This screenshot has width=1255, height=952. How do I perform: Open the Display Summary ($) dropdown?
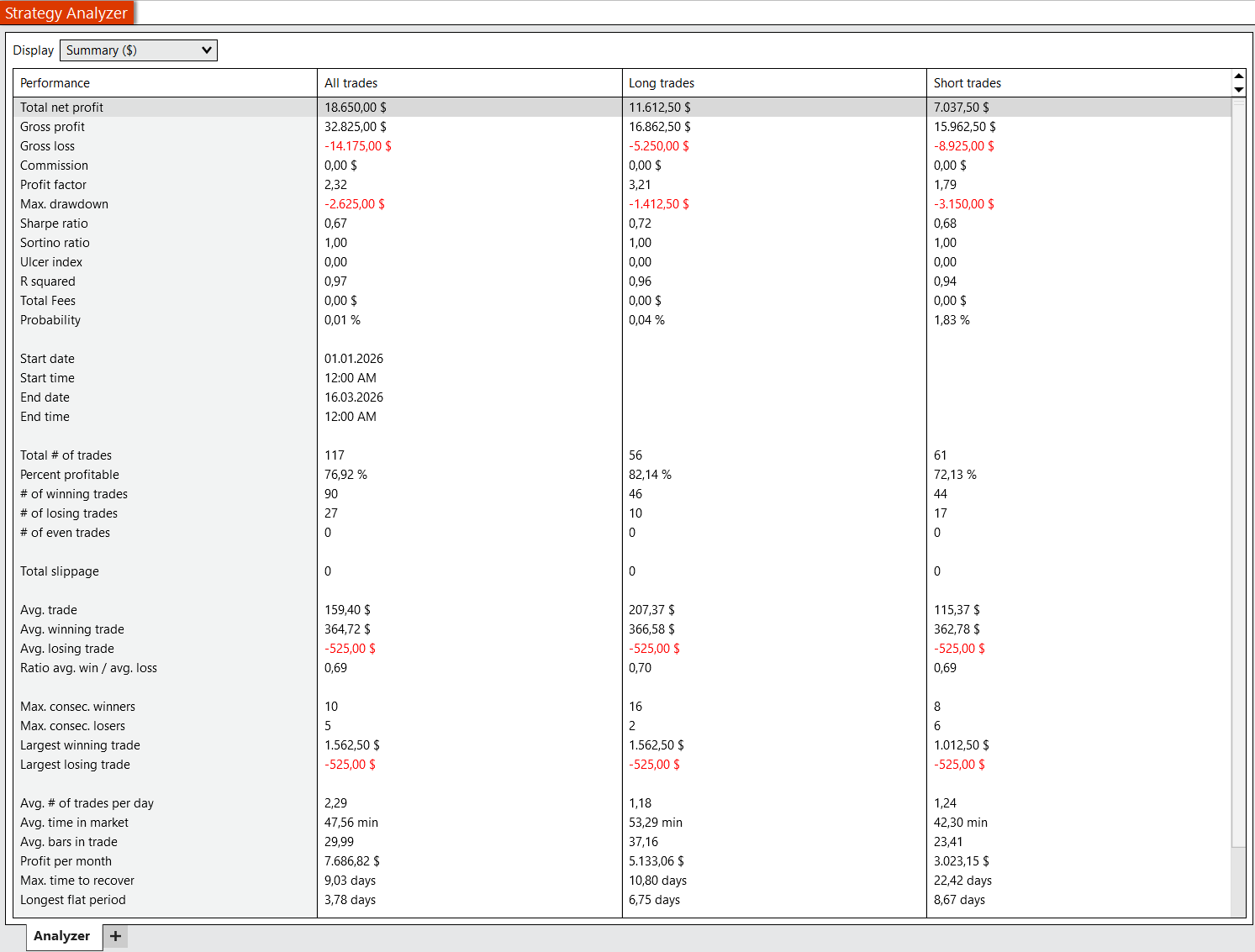pos(139,50)
